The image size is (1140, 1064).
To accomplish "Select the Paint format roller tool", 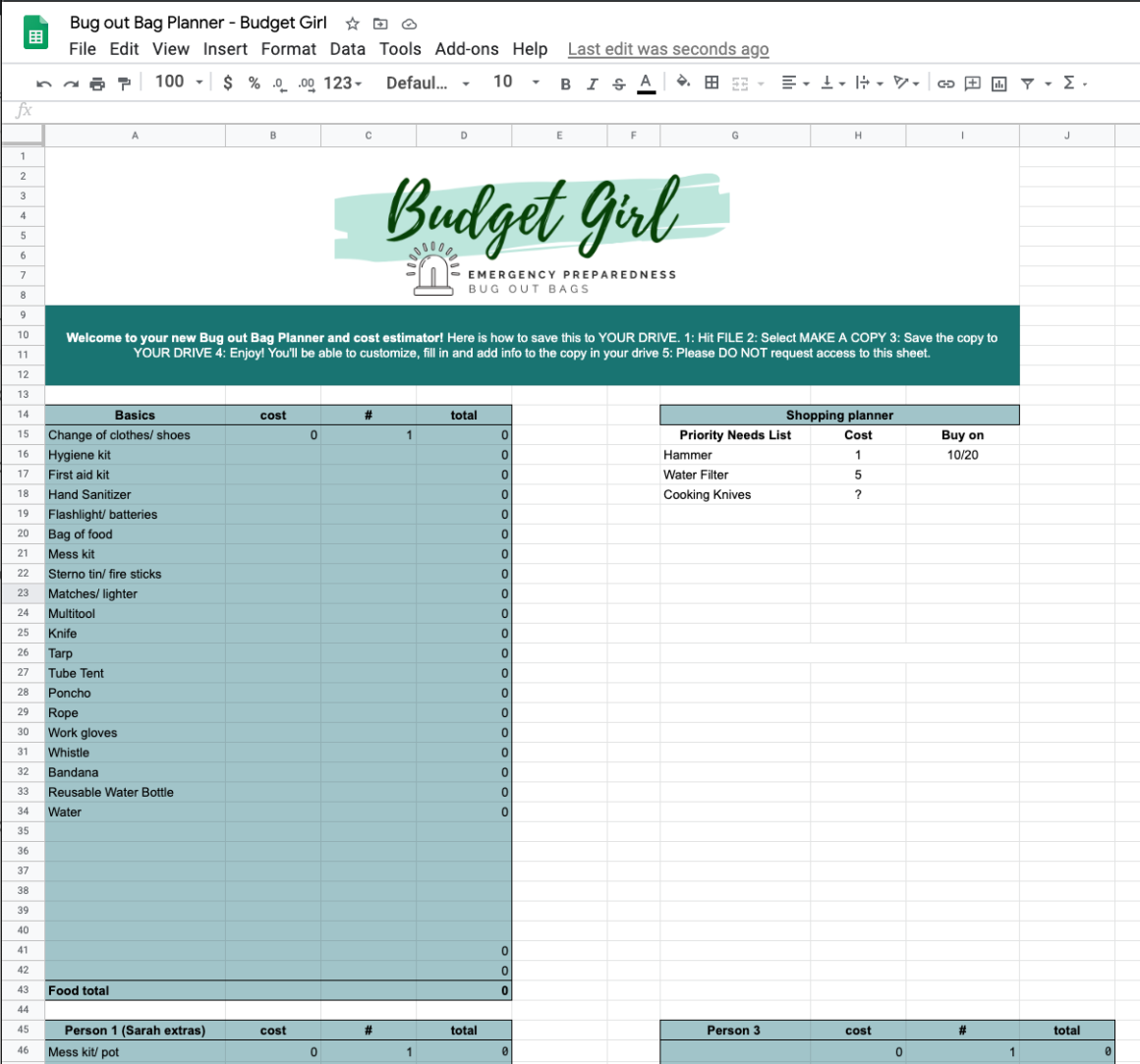I will pyautogui.click(x=125, y=84).
